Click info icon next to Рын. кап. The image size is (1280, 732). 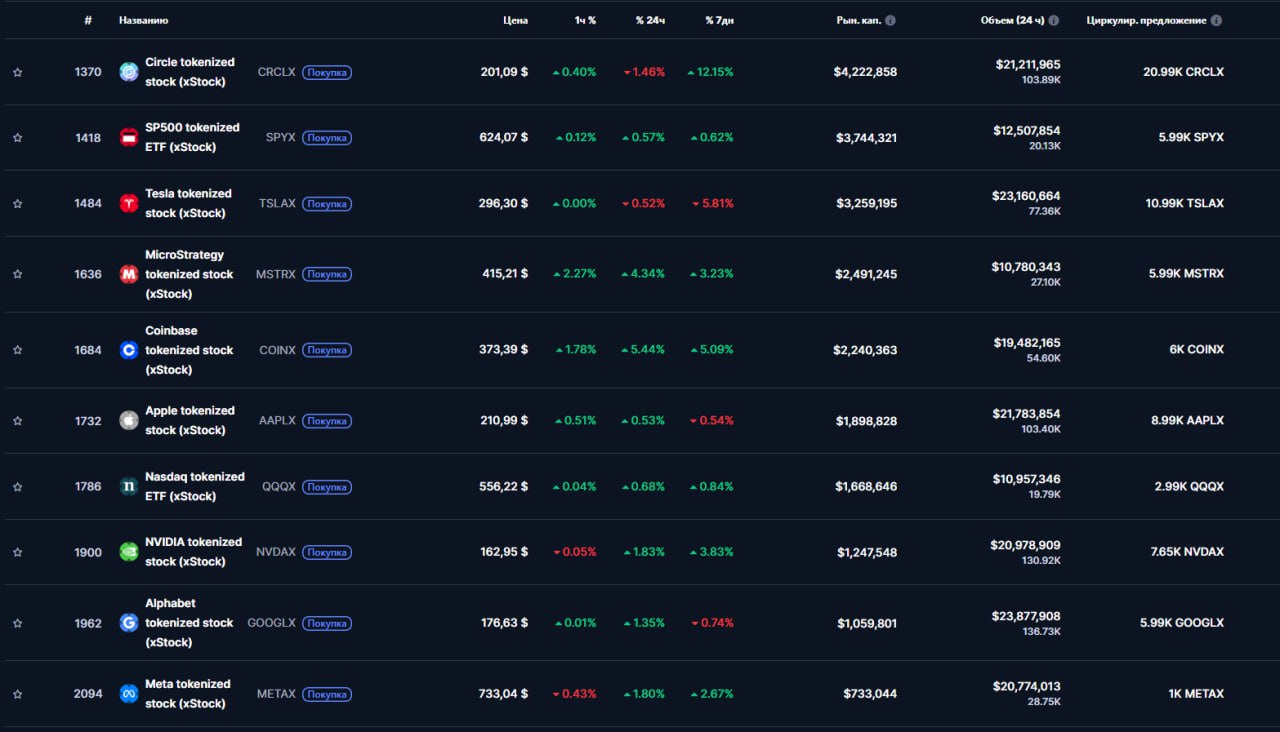pos(890,20)
